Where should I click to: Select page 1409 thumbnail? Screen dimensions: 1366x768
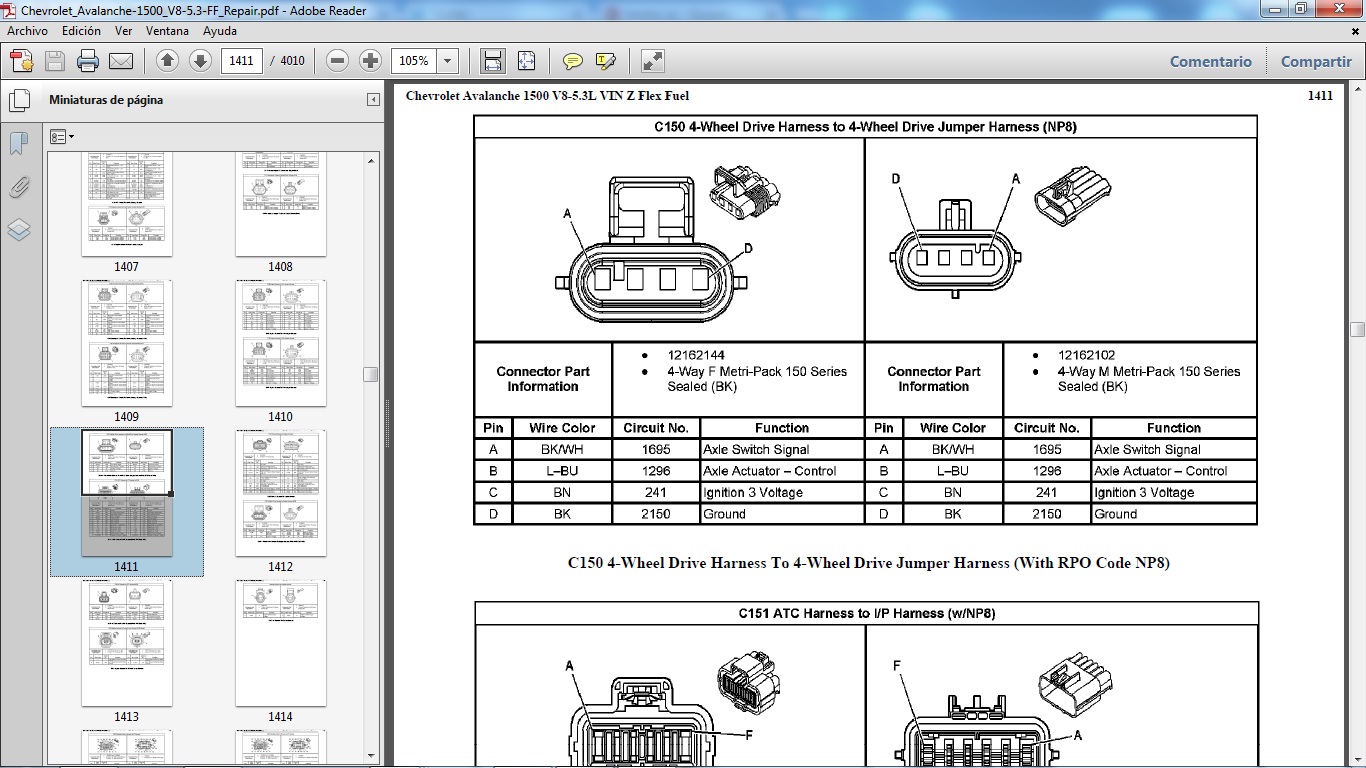click(127, 343)
